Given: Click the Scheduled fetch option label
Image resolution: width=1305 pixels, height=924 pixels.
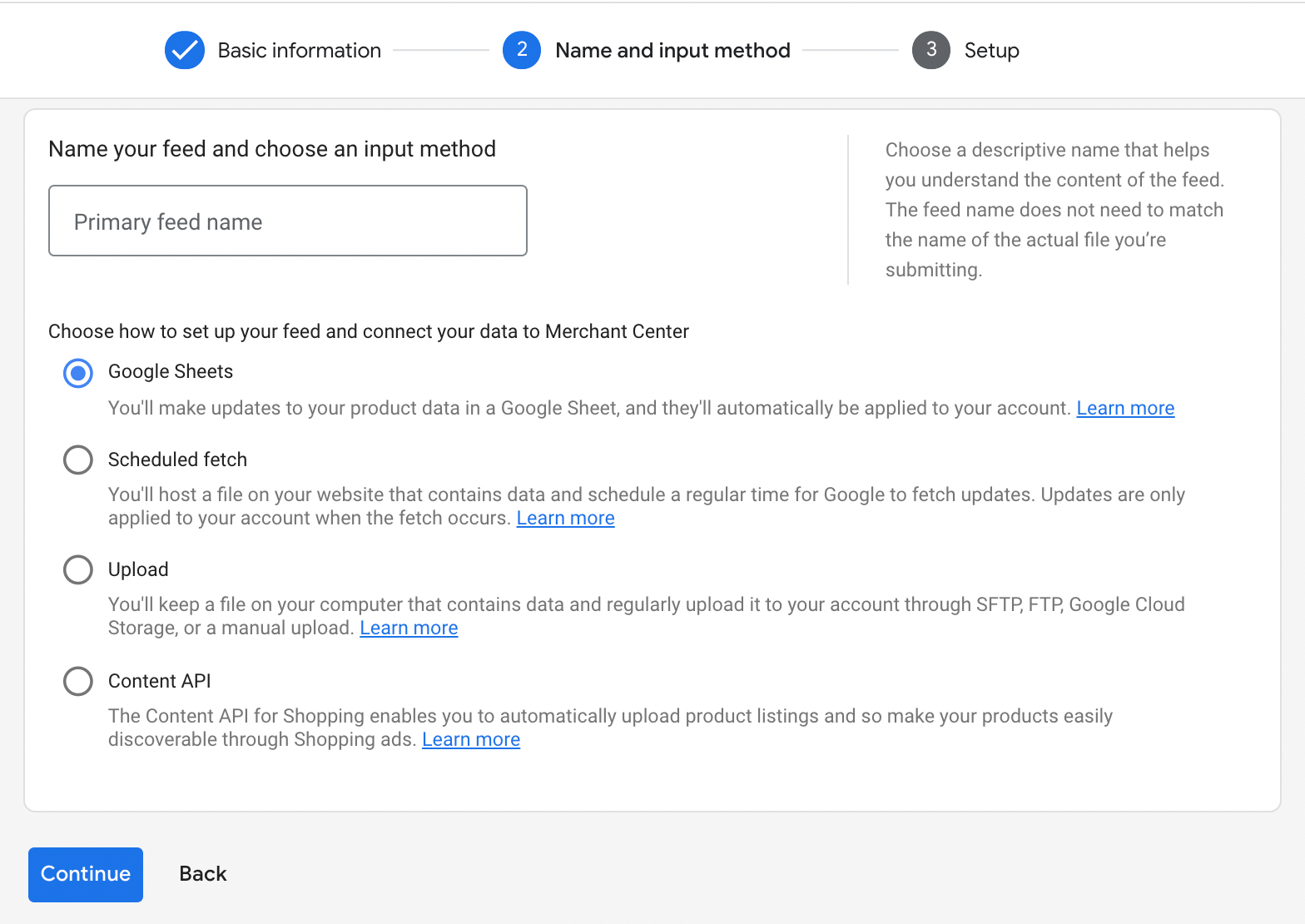Looking at the screenshot, I should click(177, 460).
